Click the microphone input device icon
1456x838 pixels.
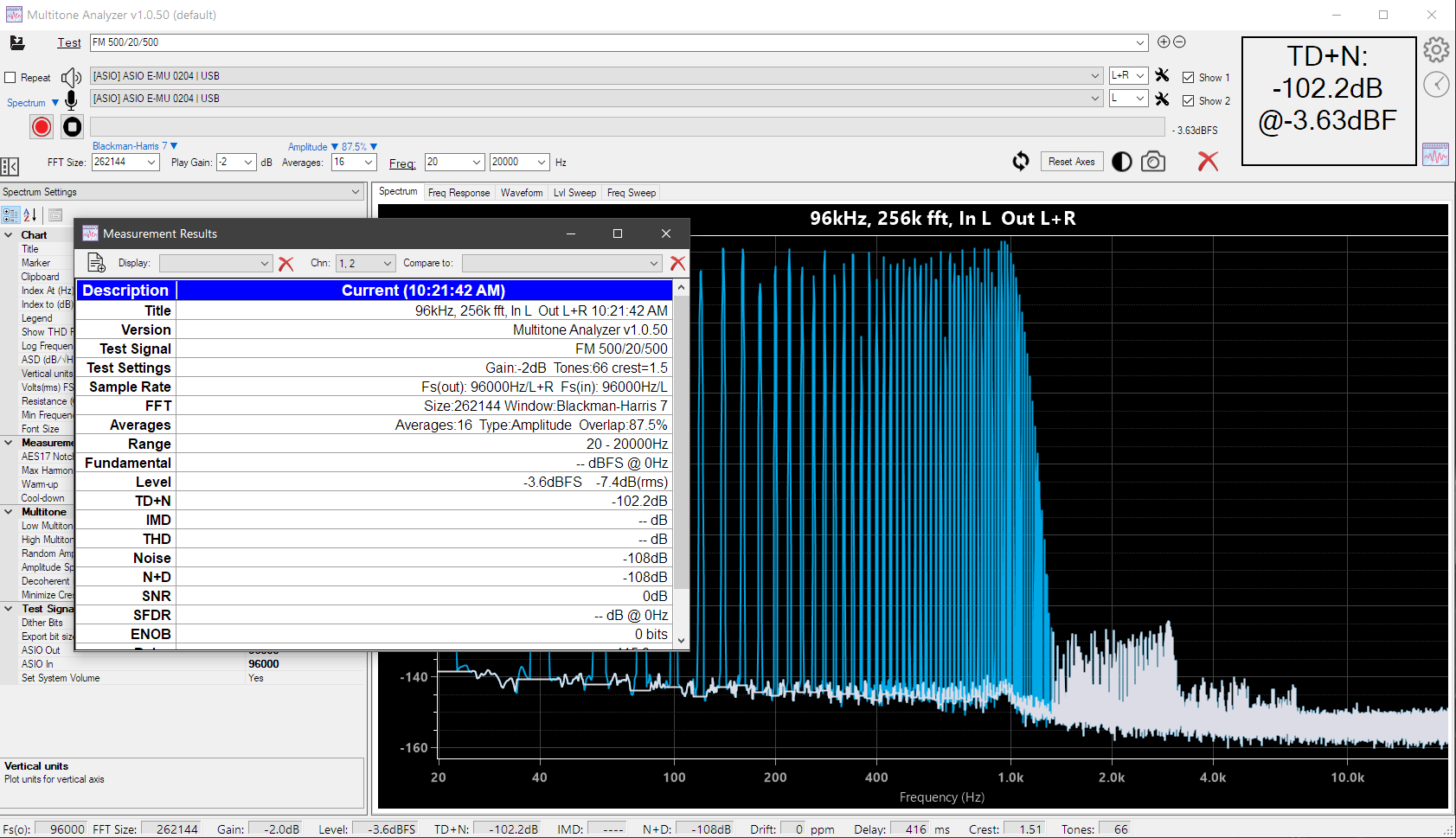tap(71, 100)
